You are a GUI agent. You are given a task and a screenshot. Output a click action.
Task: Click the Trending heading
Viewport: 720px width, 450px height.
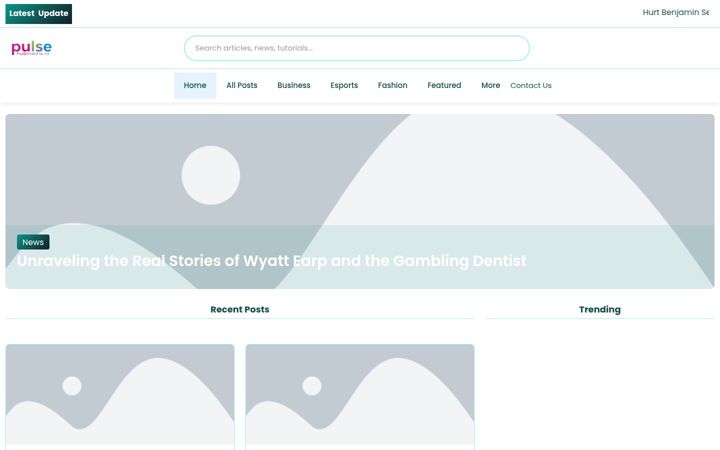[600, 309]
